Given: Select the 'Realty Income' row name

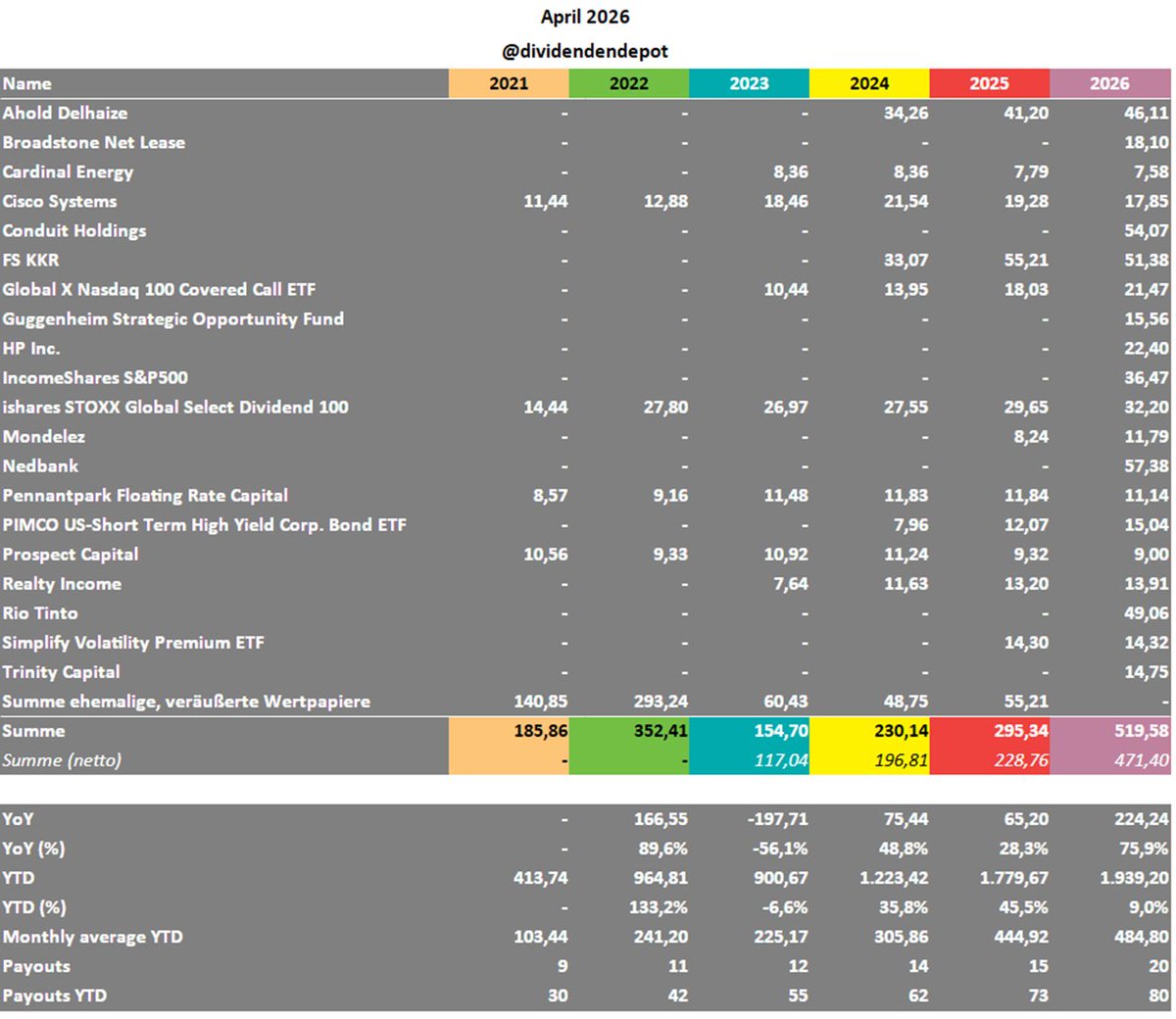Looking at the screenshot, I should click(x=62, y=583).
